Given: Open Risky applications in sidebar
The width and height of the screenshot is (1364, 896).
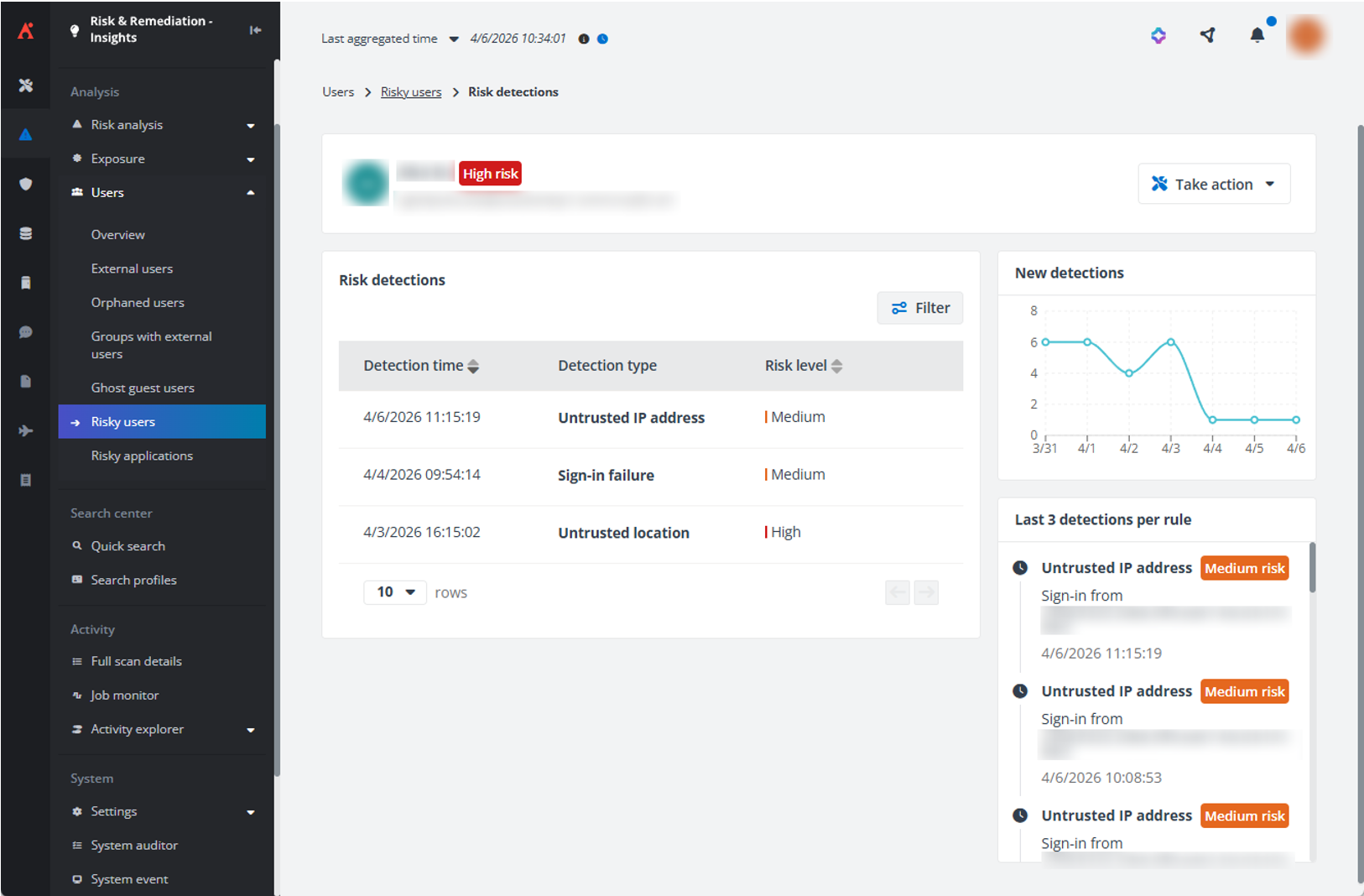Looking at the screenshot, I should click(142, 456).
